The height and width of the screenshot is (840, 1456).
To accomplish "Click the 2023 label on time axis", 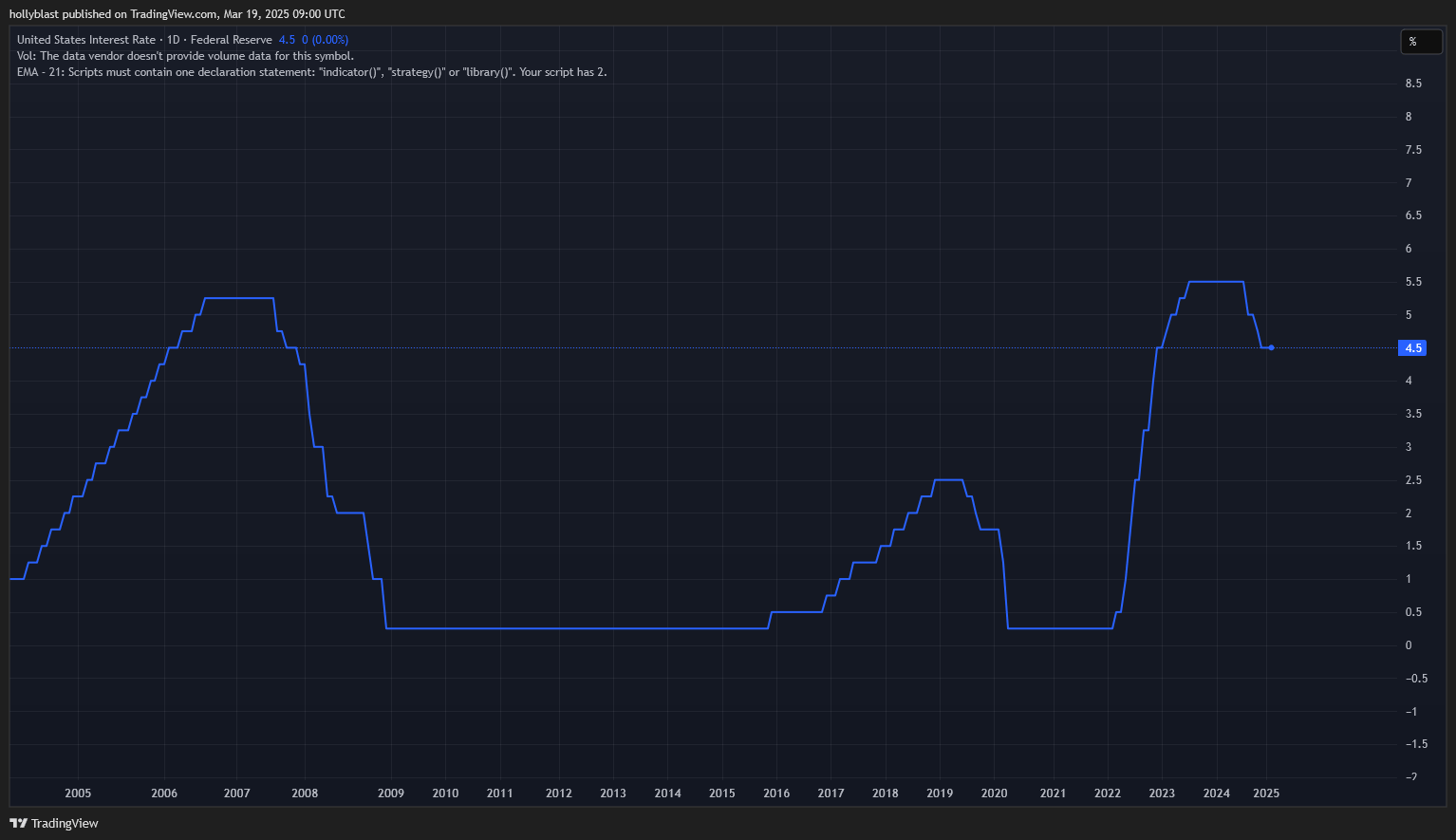I will pos(1162,793).
